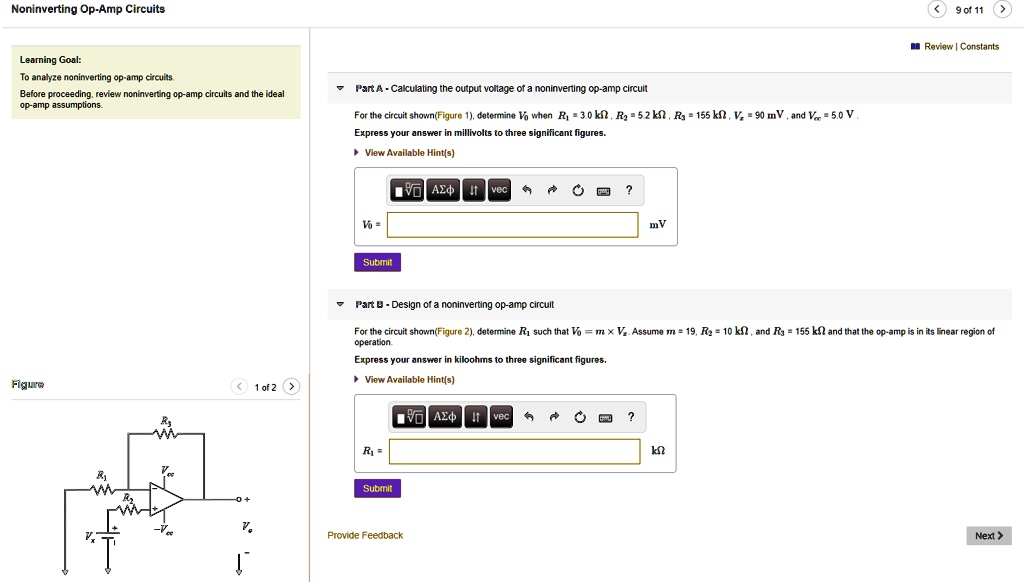Collapse the Part A section triangle
1024x582 pixels.
pyautogui.click(x=340, y=88)
